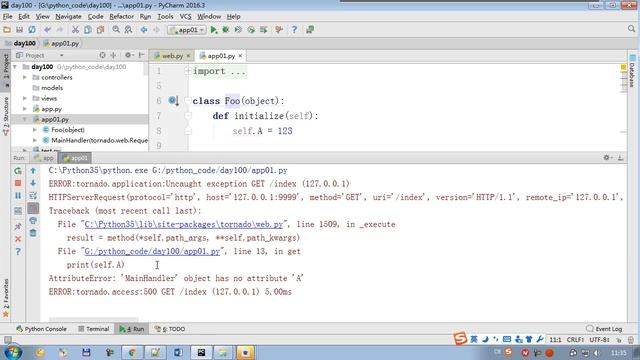Image resolution: width=640 pixels, height=360 pixels.
Task: Click the Windows Start button
Action: point(13,352)
